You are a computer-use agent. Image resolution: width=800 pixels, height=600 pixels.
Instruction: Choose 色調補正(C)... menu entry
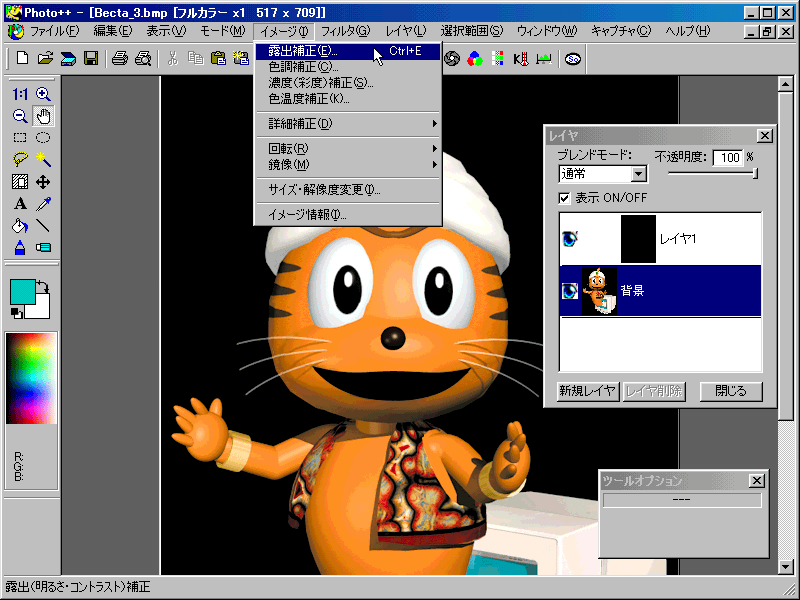(x=347, y=67)
